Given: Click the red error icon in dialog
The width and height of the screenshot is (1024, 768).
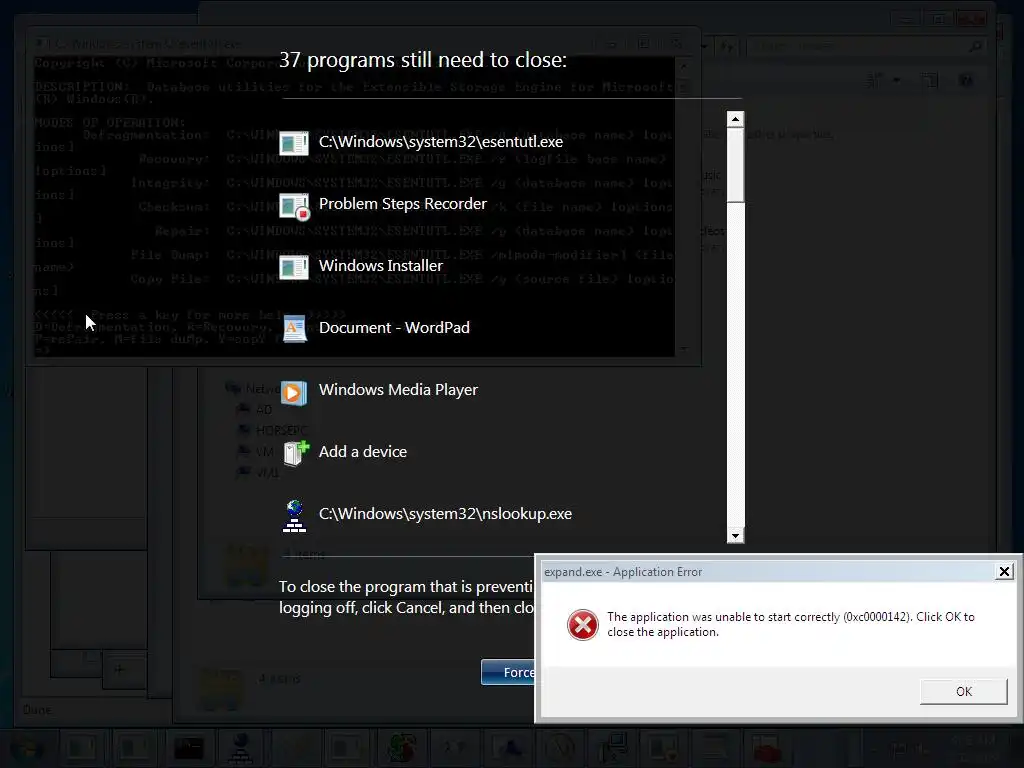Looking at the screenshot, I should [583, 624].
